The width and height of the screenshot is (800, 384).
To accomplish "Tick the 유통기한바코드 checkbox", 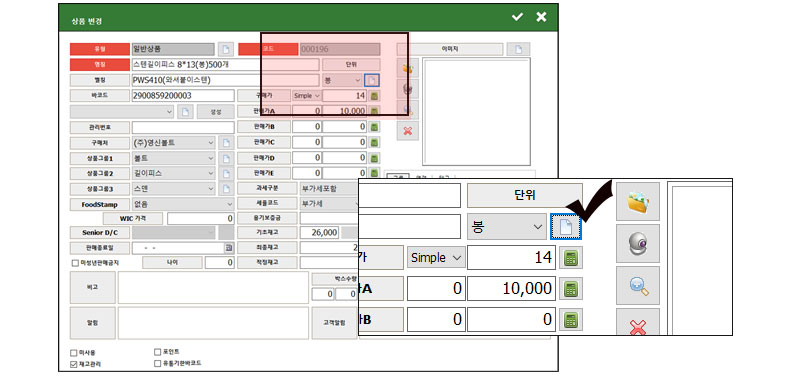I will pyautogui.click(x=157, y=363).
